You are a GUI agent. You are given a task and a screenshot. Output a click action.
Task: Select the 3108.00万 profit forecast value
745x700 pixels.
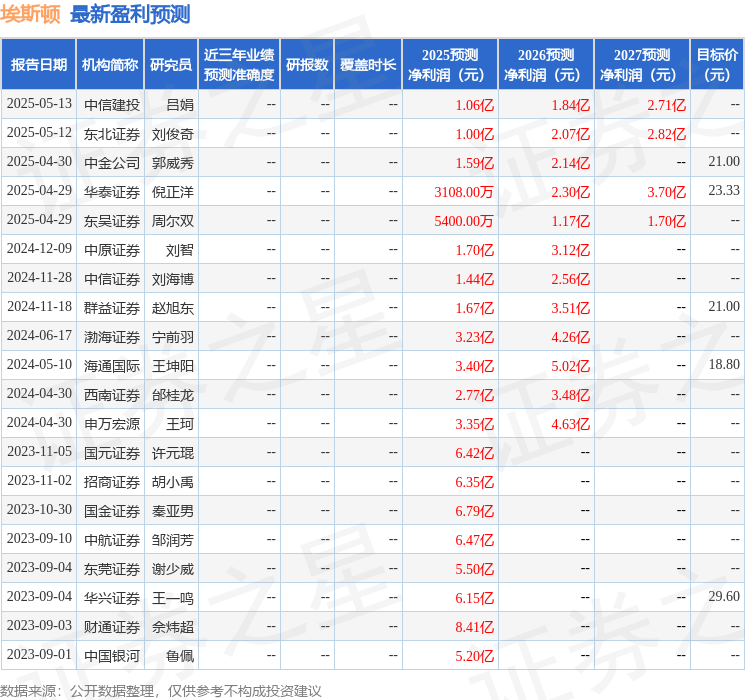[x=464, y=191]
